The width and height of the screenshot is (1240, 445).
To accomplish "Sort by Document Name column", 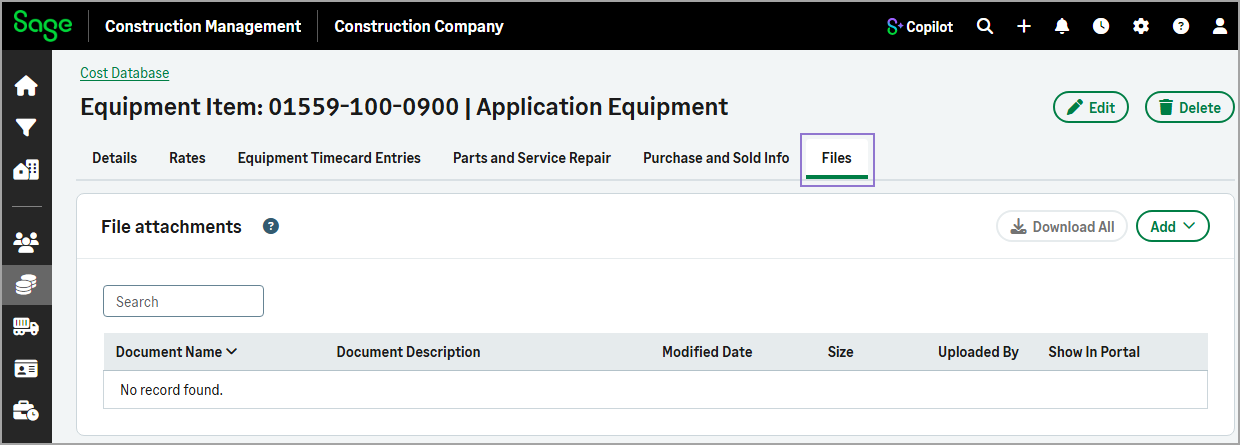I will (176, 352).
